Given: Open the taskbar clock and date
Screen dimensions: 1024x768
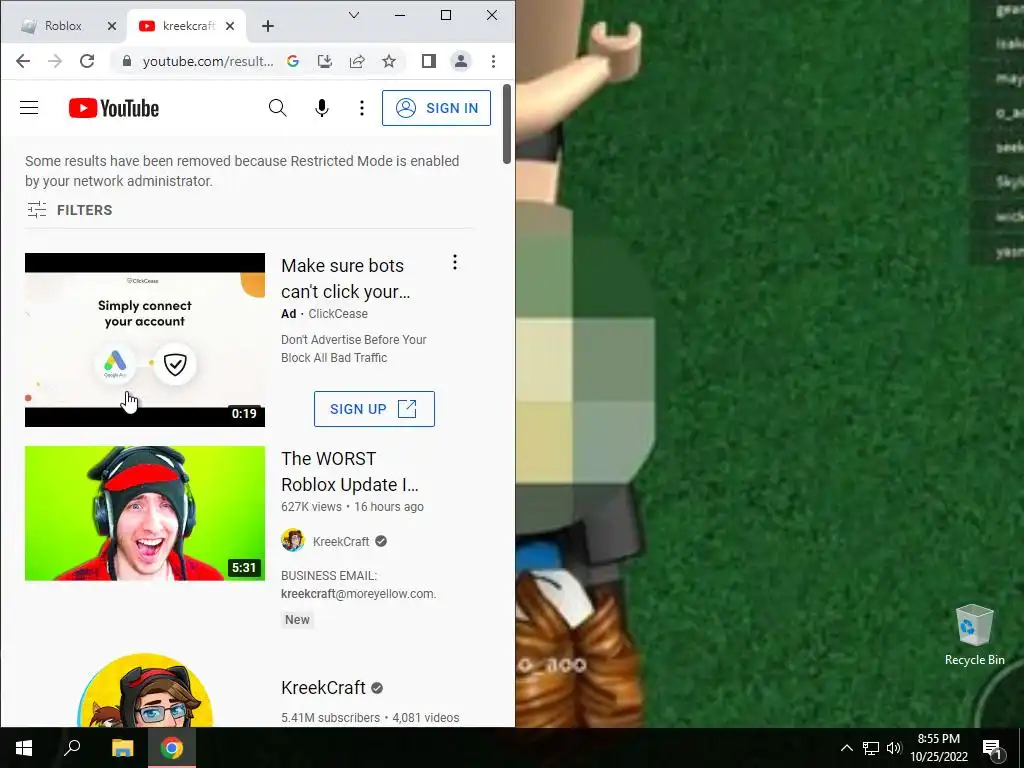Looking at the screenshot, I should [938, 748].
